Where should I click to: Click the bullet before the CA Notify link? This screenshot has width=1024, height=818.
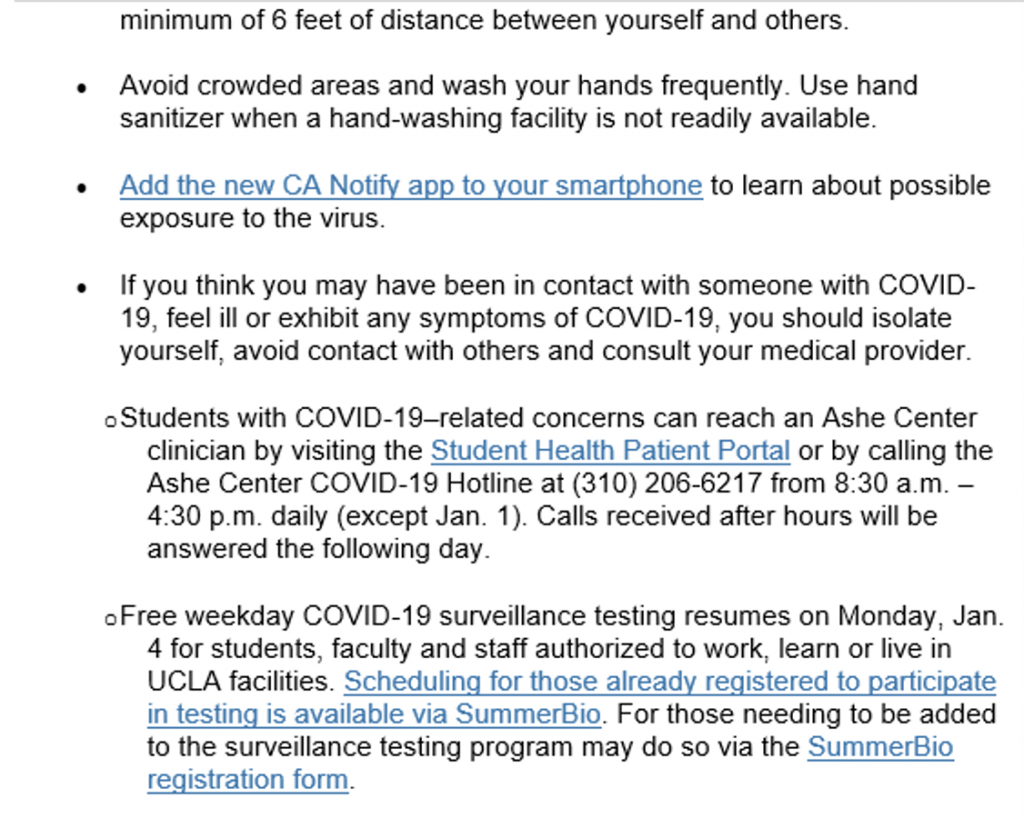pos(83,188)
